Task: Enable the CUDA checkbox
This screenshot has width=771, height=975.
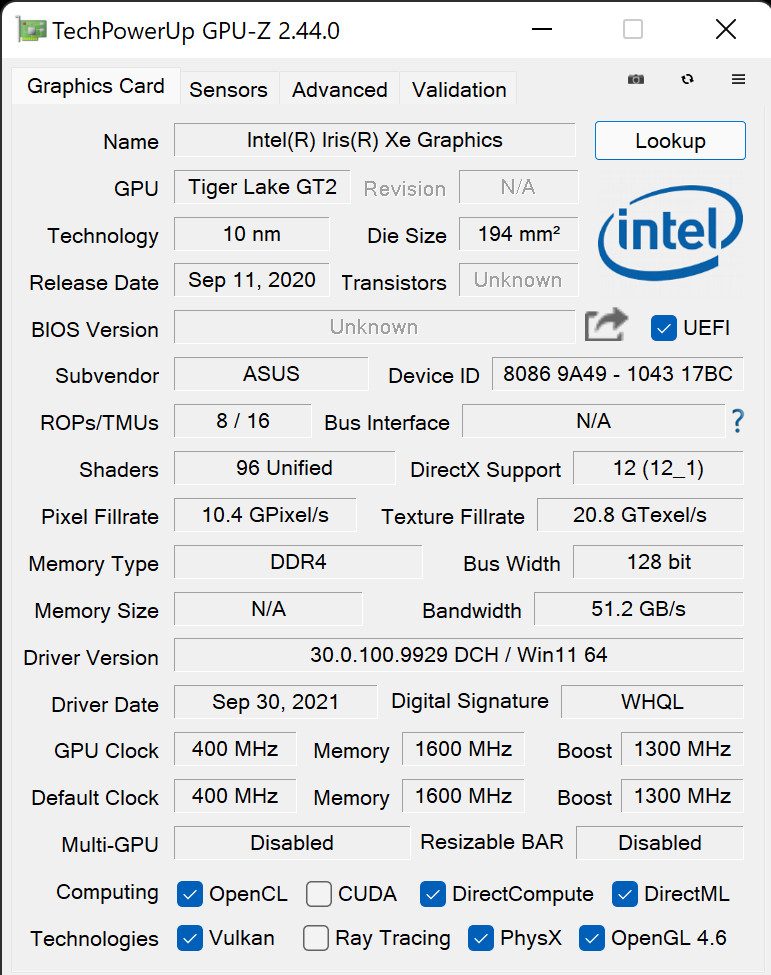Action: point(318,894)
